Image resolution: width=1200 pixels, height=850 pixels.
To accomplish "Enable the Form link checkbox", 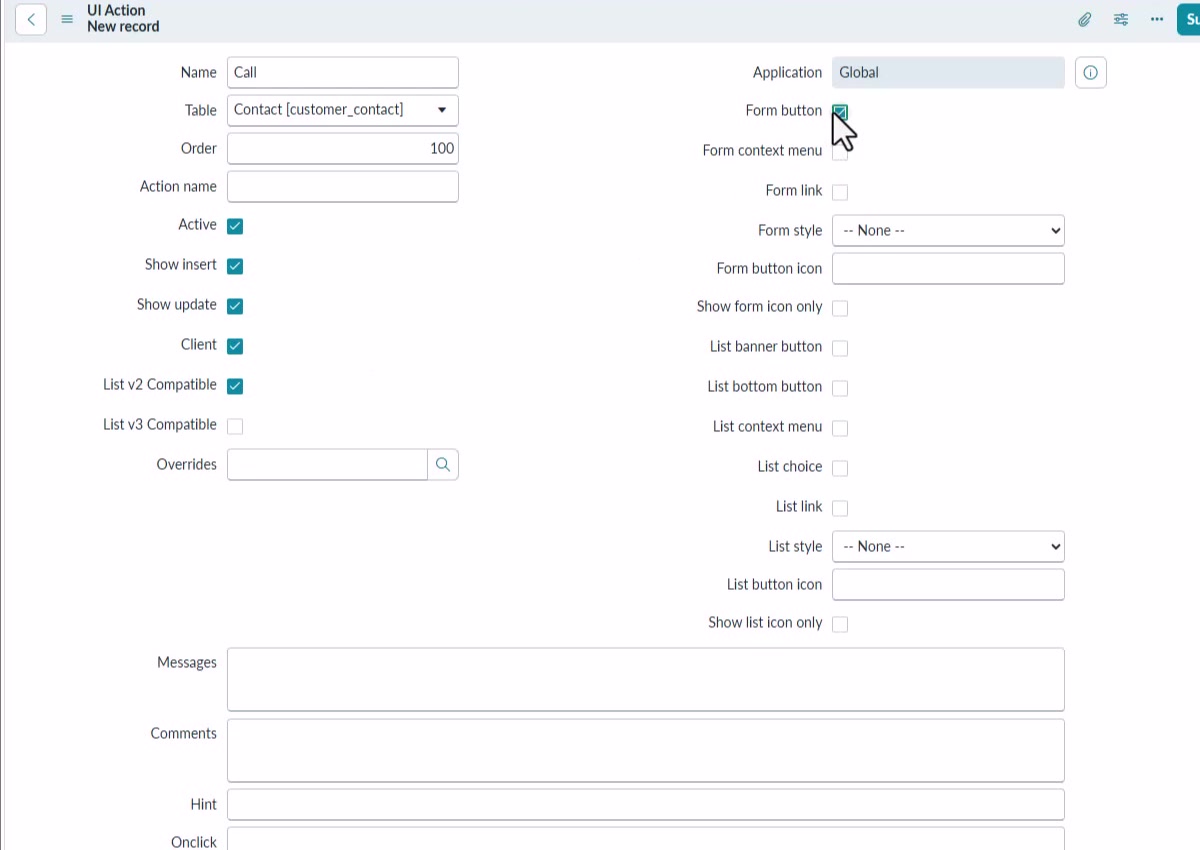I will (x=840, y=192).
